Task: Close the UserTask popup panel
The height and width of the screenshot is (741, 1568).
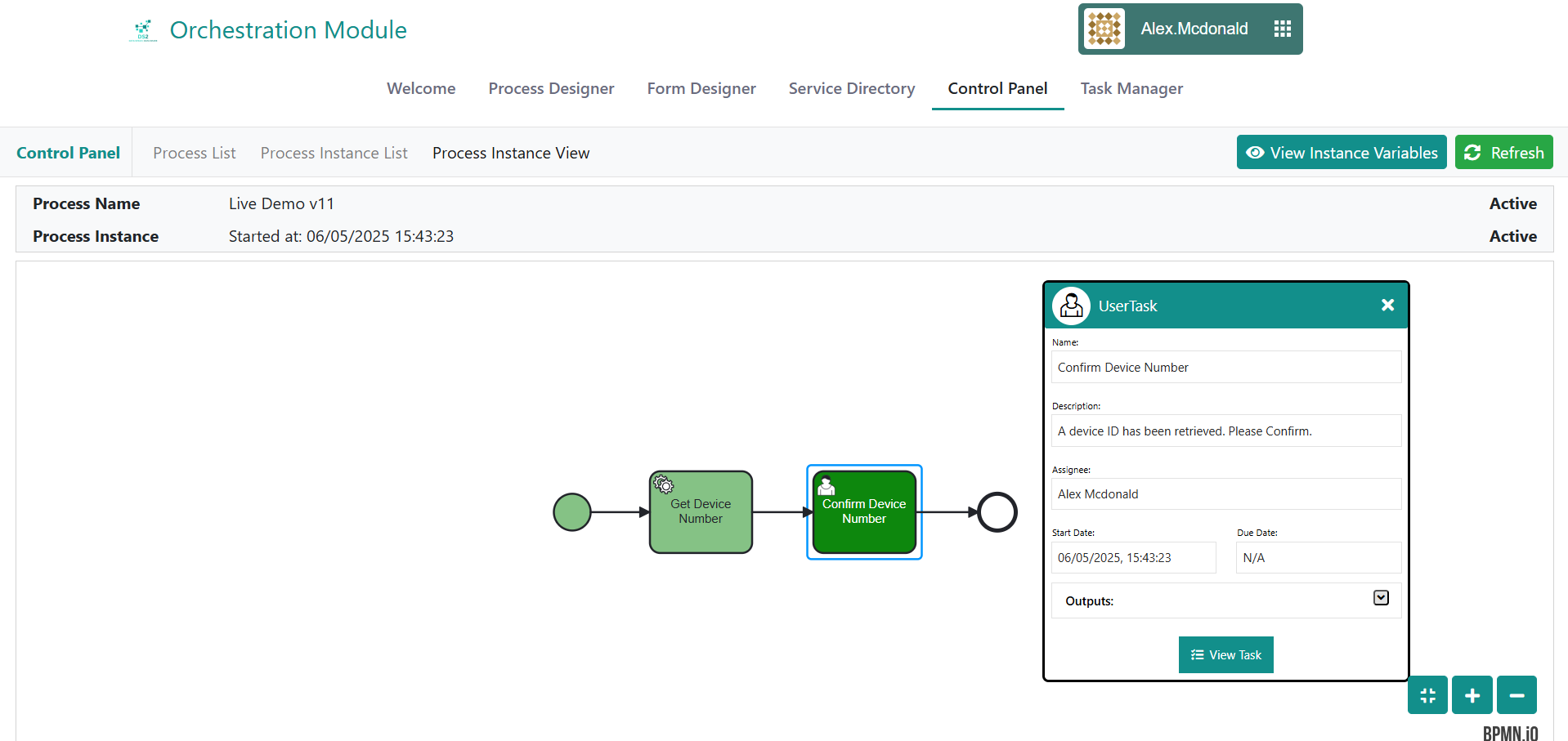Action: point(1387,305)
